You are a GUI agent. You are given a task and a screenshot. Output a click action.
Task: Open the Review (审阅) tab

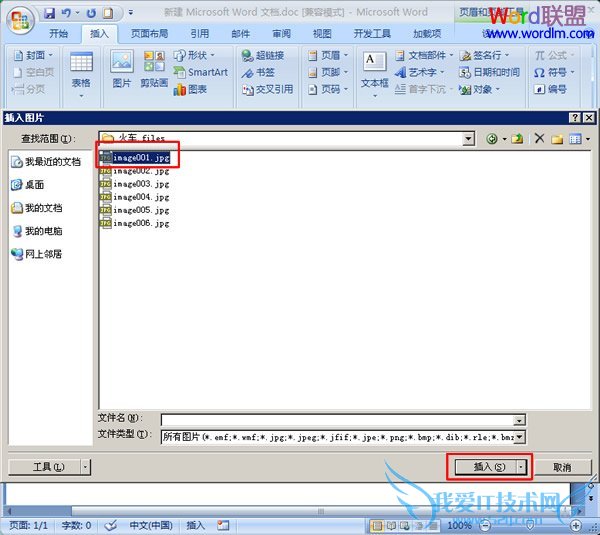coord(281,34)
